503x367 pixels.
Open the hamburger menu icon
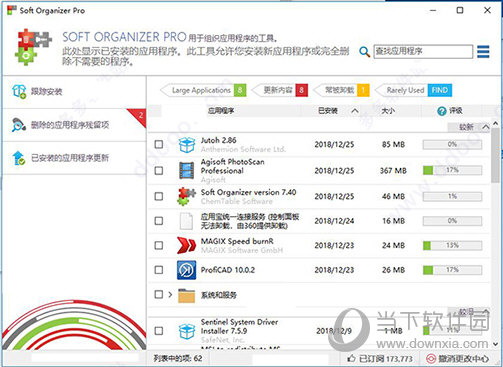click(483, 52)
